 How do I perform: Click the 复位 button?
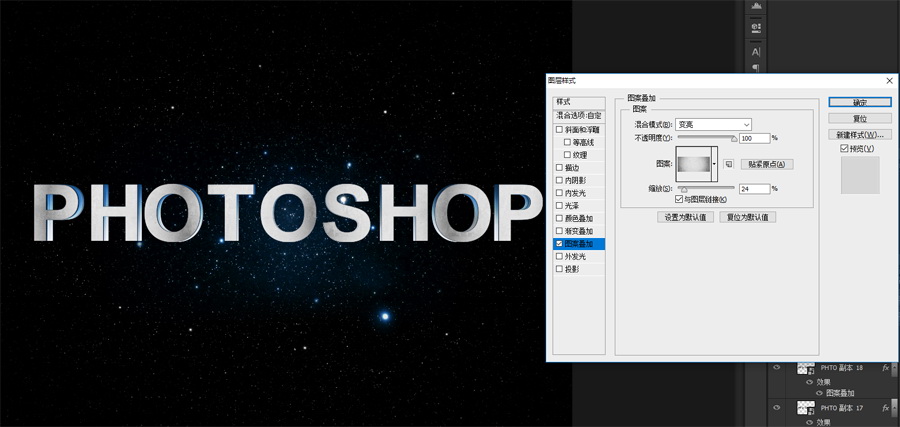coord(860,118)
